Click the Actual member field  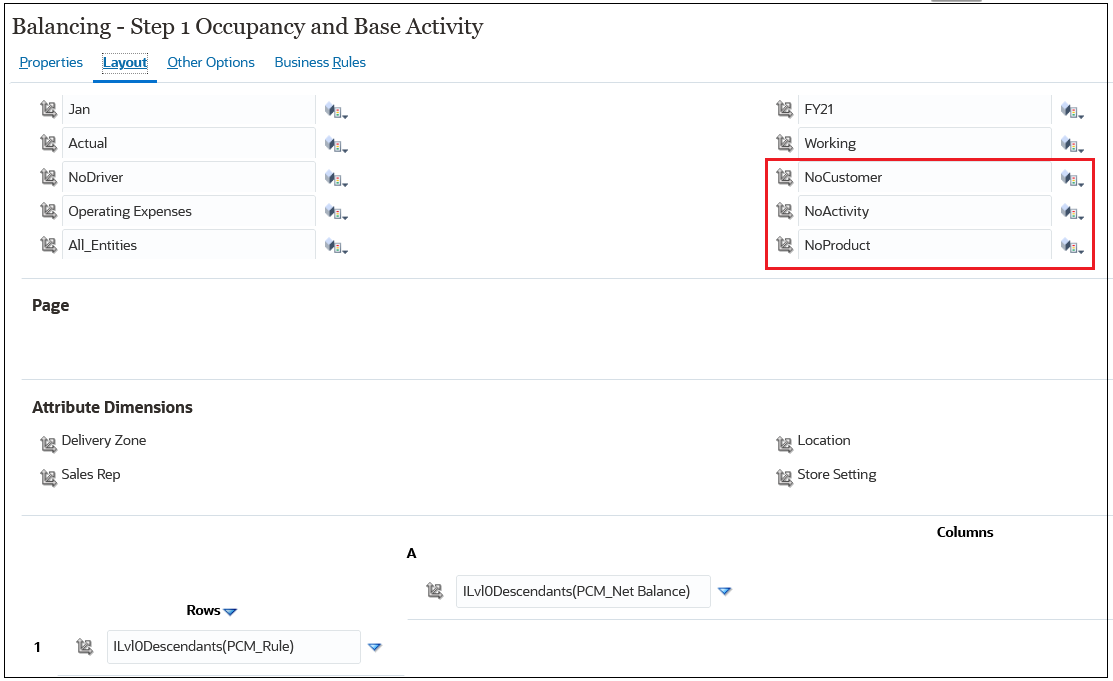[x=189, y=143]
